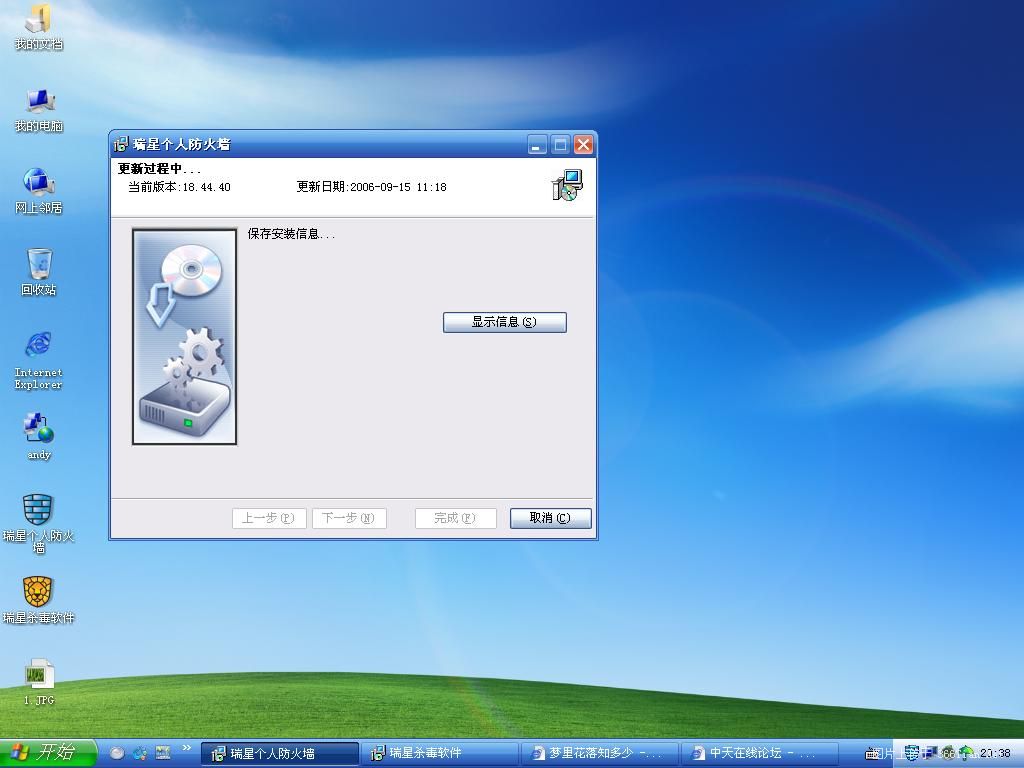Image resolution: width=1024 pixels, height=768 pixels.
Task: Switch to 瑞星杀毒软件 taskbar button
Action: pyautogui.click(x=440, y=754)
